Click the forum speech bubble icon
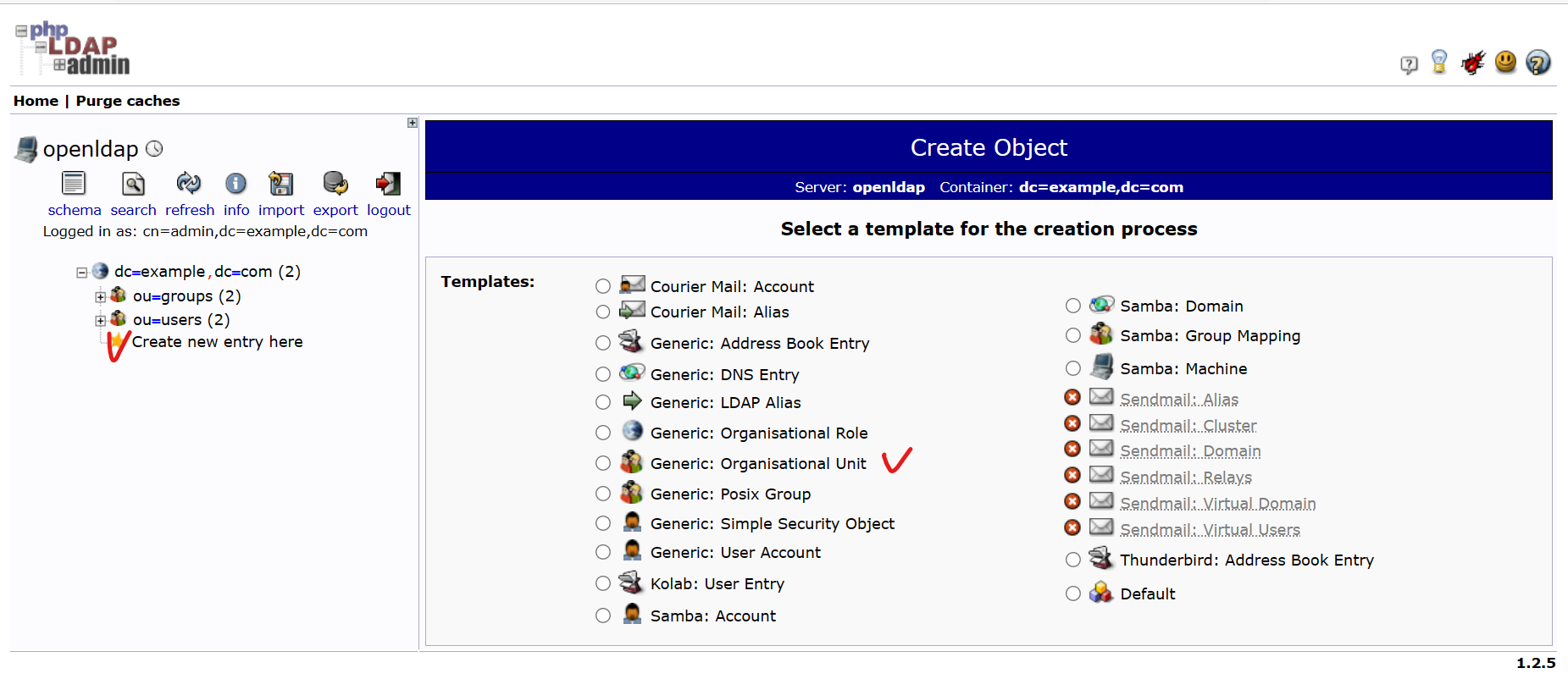1568x679 pixels. coord(1409,64)
